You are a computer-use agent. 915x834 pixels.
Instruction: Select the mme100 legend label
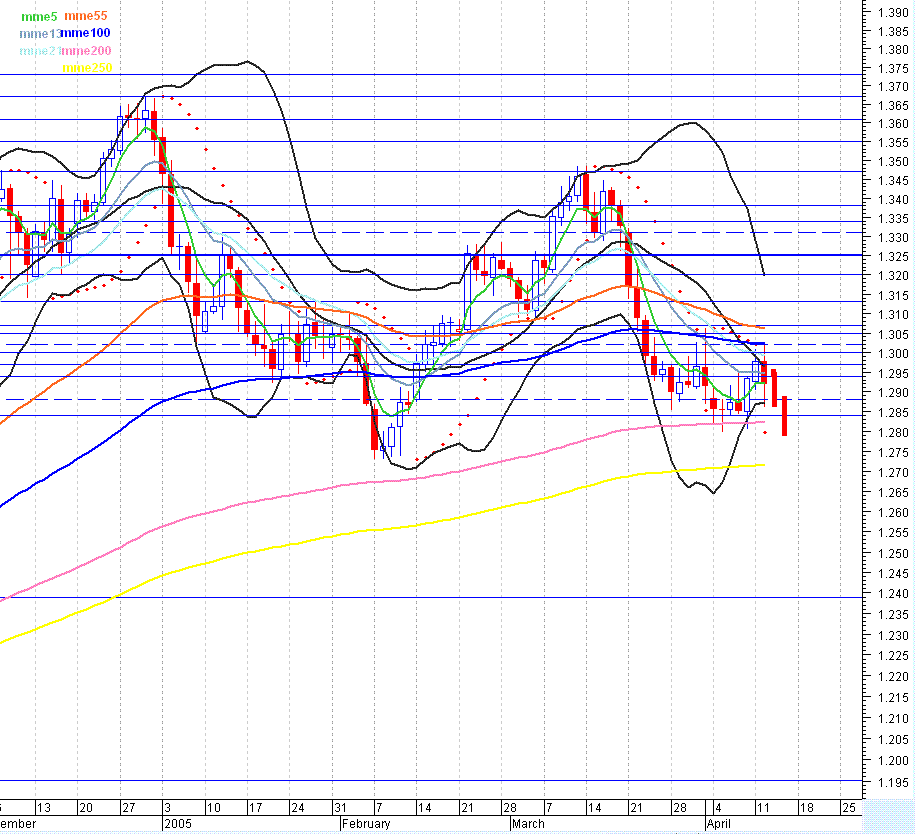tap(85, 33)
